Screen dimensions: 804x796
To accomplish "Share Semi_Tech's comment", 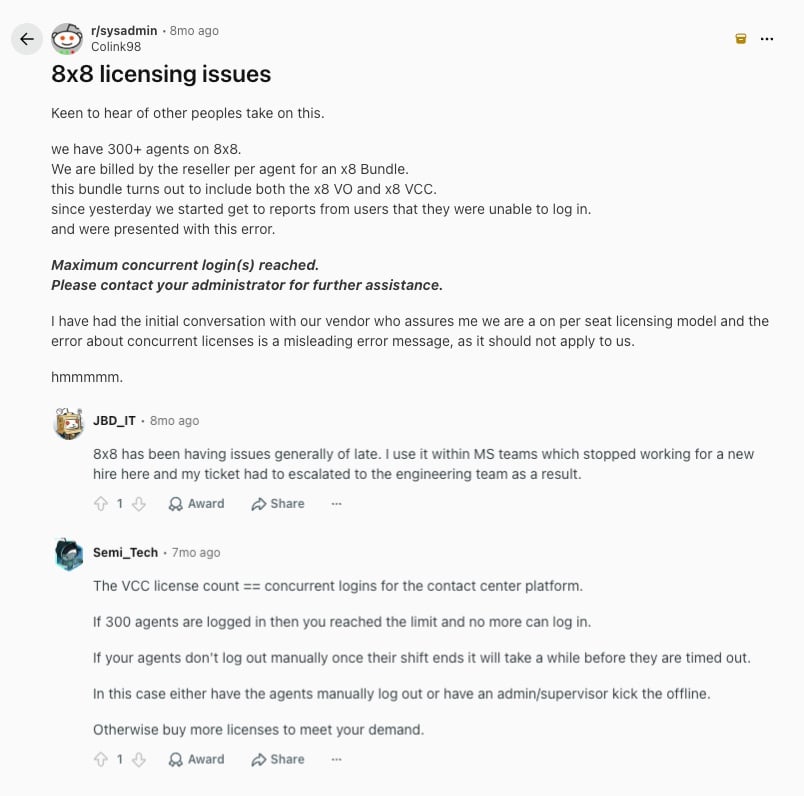I will coord(278,759).
